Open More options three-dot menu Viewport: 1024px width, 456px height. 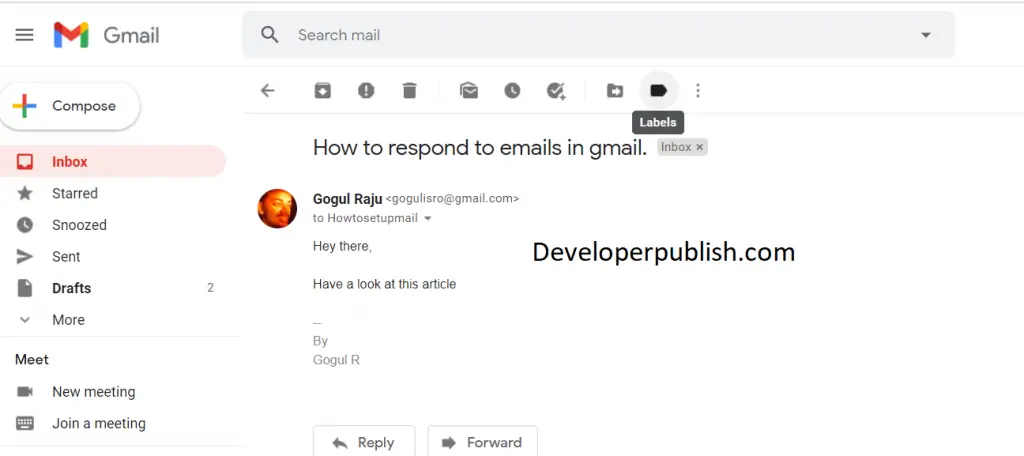pos(698,90)
